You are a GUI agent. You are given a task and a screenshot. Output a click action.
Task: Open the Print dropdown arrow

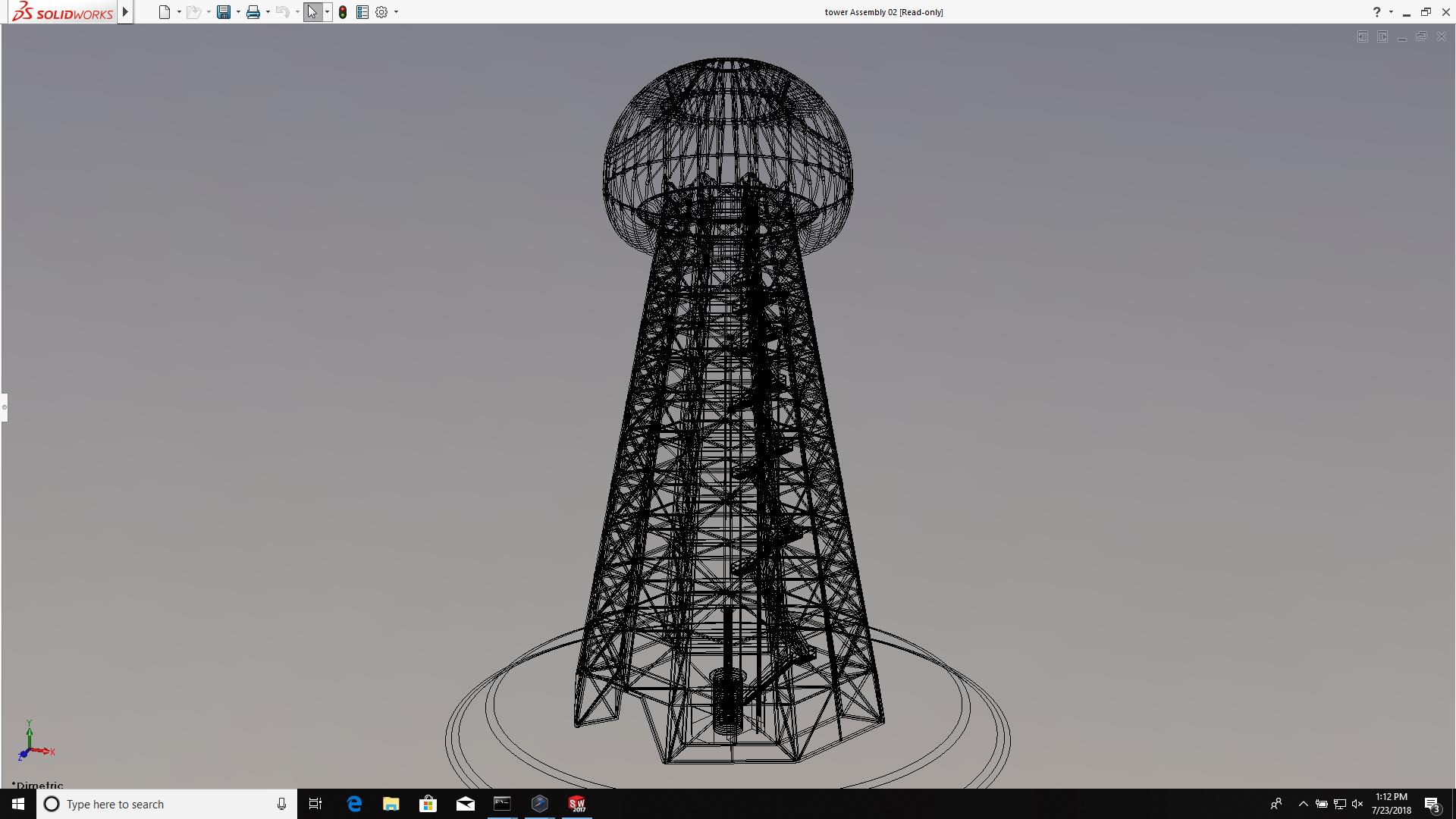tap(268, 12)
